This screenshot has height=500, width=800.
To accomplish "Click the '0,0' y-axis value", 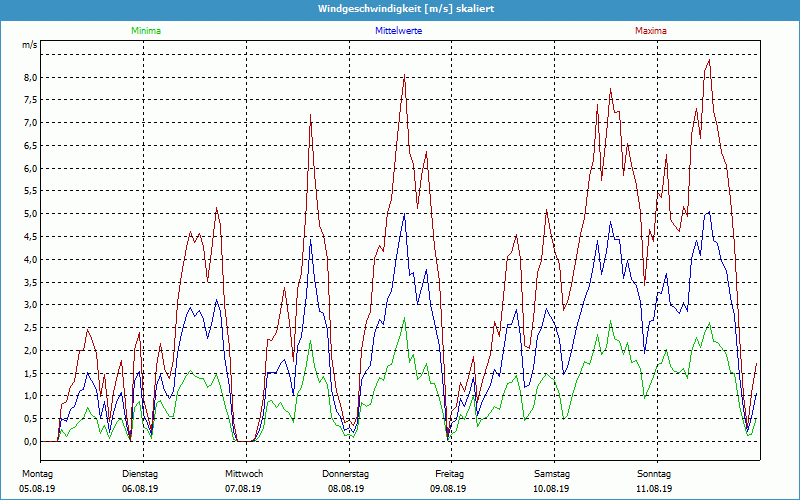I will (31, 441).
